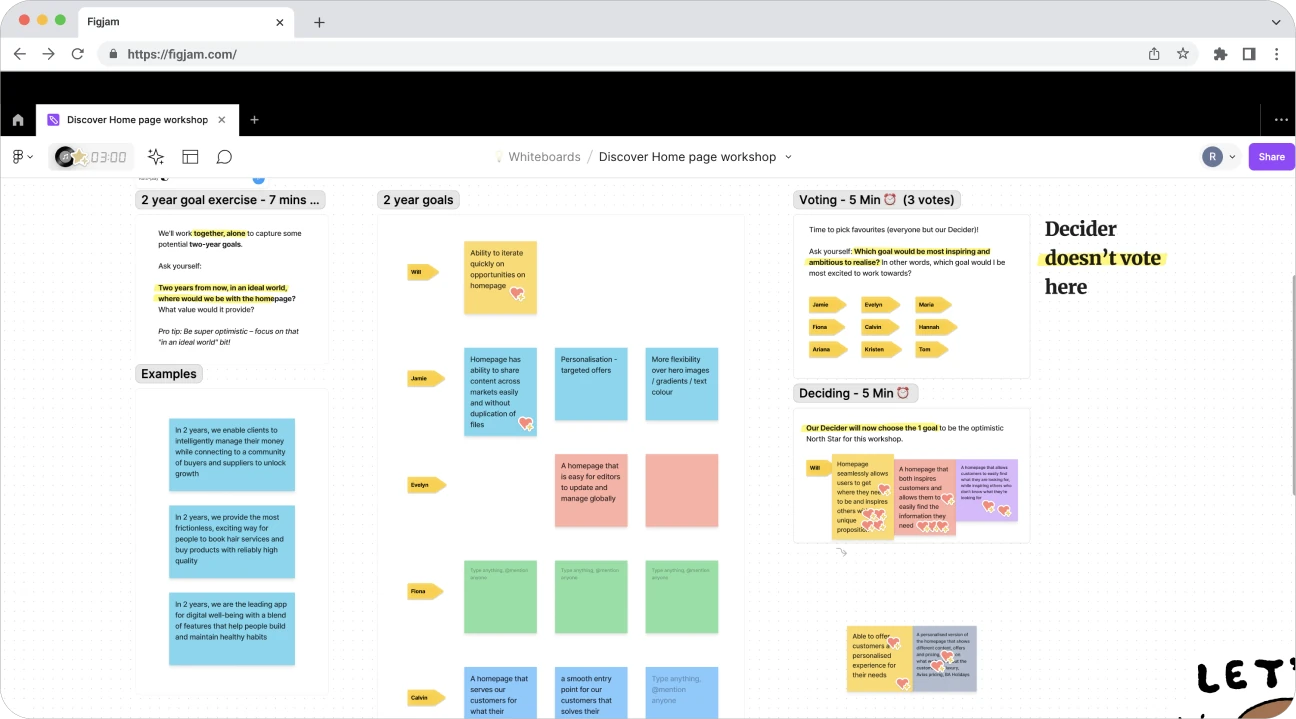Click the browser extensions puzzle icon
This screenshot has height=719, width=1296.
[x=1220, y=54]
